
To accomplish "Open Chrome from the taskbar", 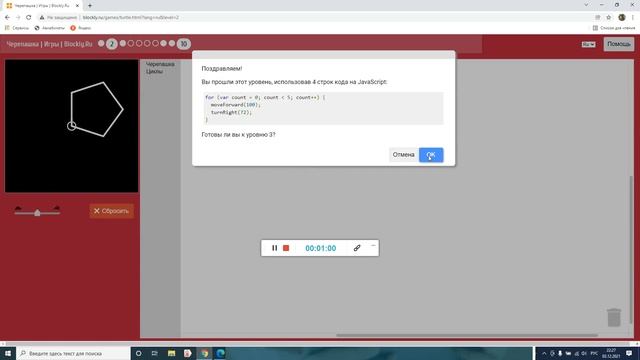I will [204, 353].
